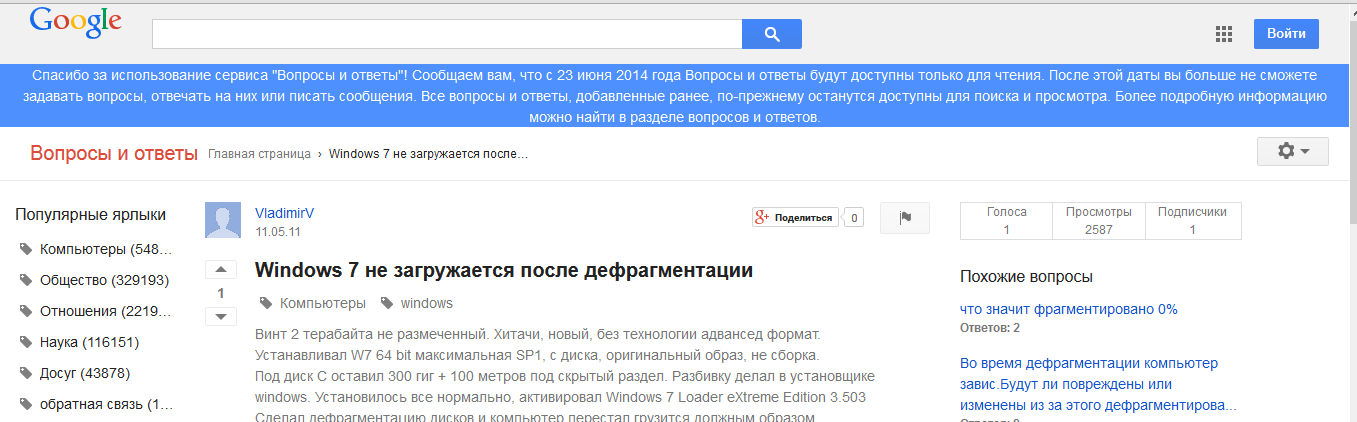
Task: Click the Популярные ярлыки heading
Action: pos(91,214)
